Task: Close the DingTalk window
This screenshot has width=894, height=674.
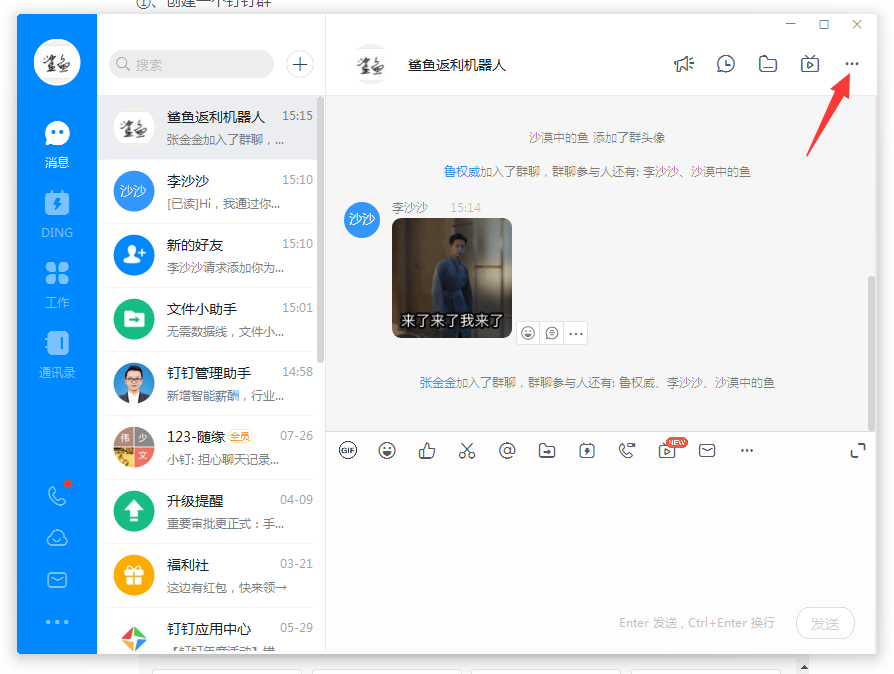Action: point(857,24)
